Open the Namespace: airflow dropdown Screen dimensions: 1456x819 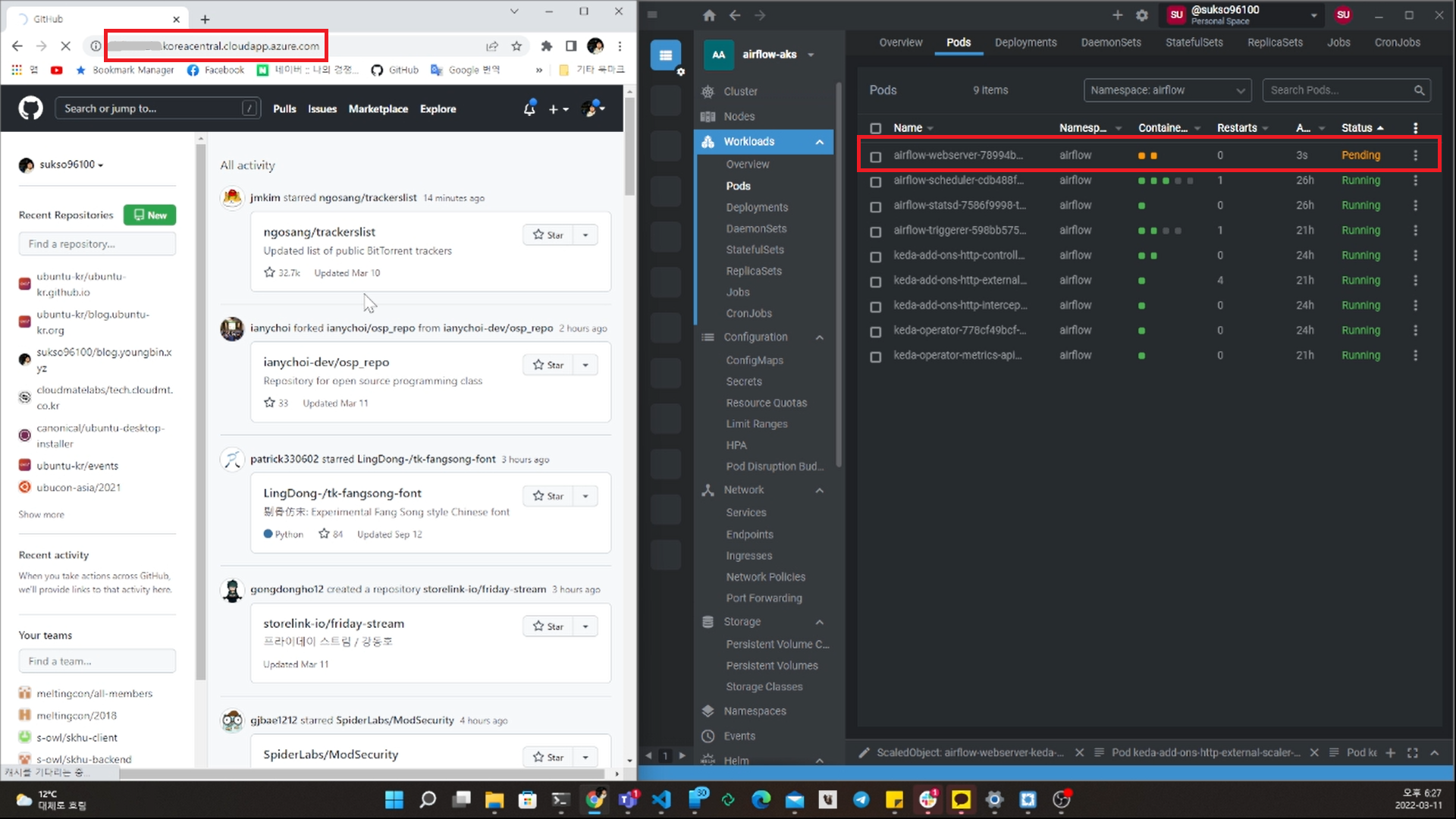click(1167, 90)
